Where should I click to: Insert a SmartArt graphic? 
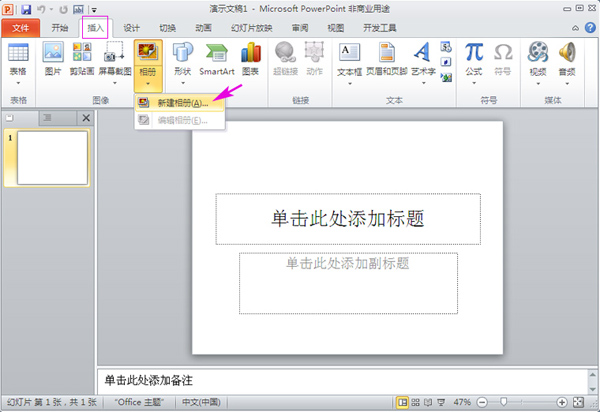217,59
